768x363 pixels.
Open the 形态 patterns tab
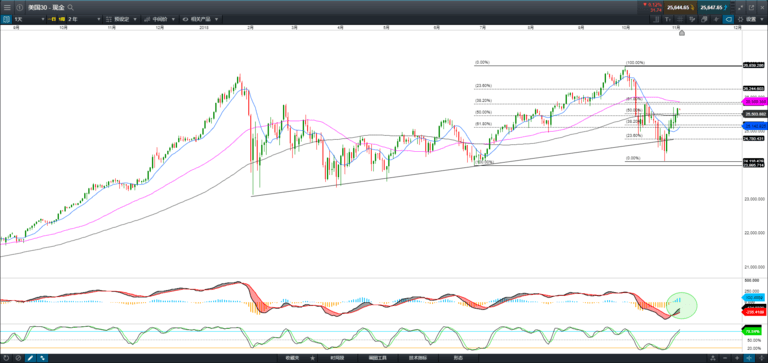click(x=457, y=358)
